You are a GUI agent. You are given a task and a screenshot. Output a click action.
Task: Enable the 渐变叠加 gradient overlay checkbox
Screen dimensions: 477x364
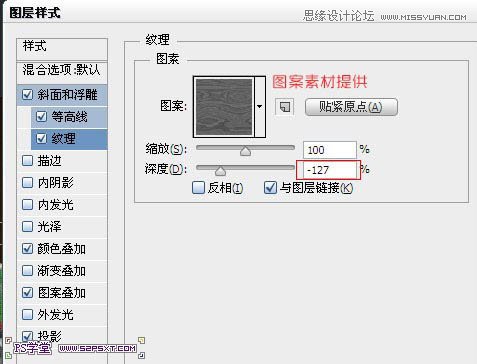point(27,271)
